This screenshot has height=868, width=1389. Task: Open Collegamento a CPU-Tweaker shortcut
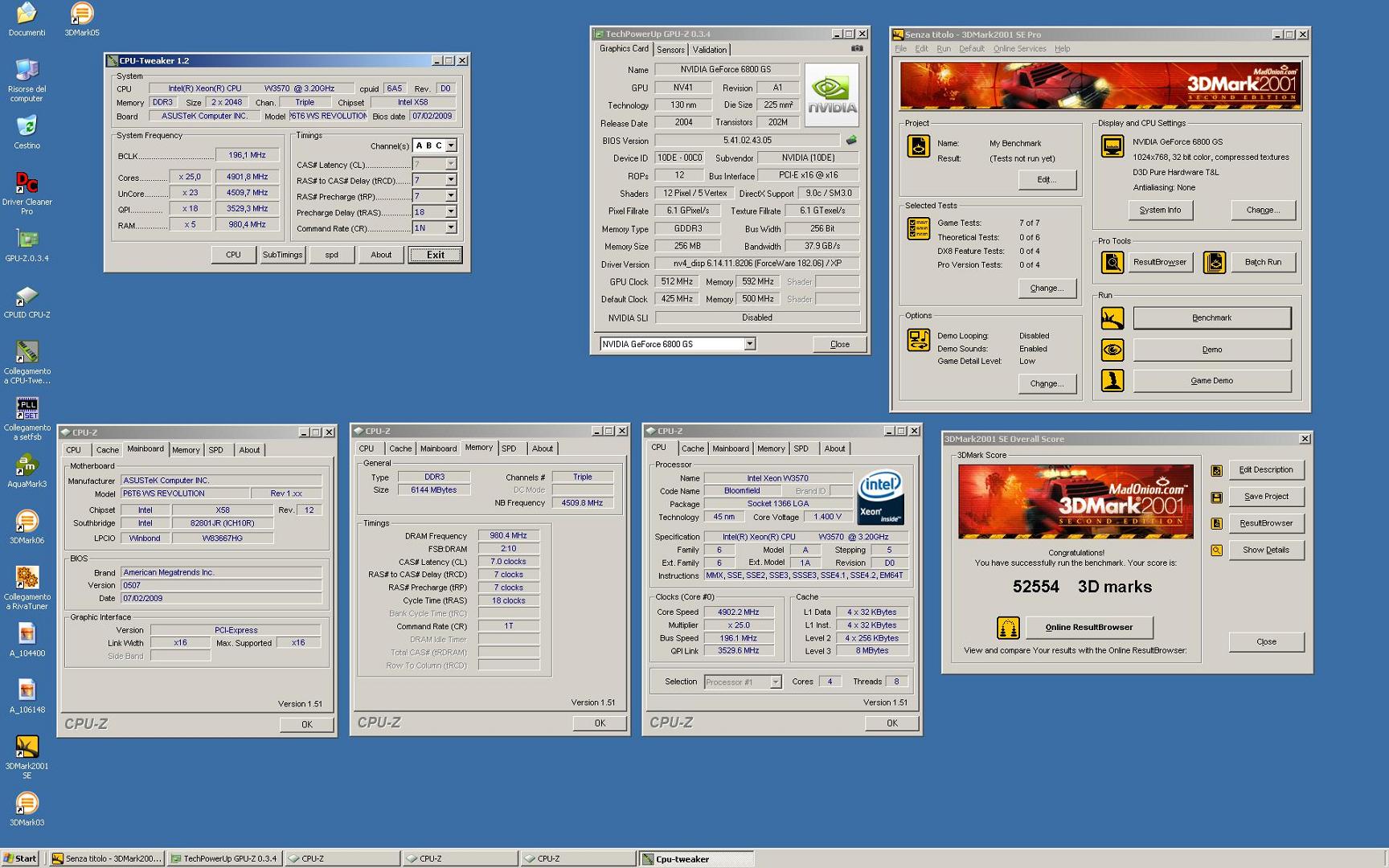pos(27,362)
